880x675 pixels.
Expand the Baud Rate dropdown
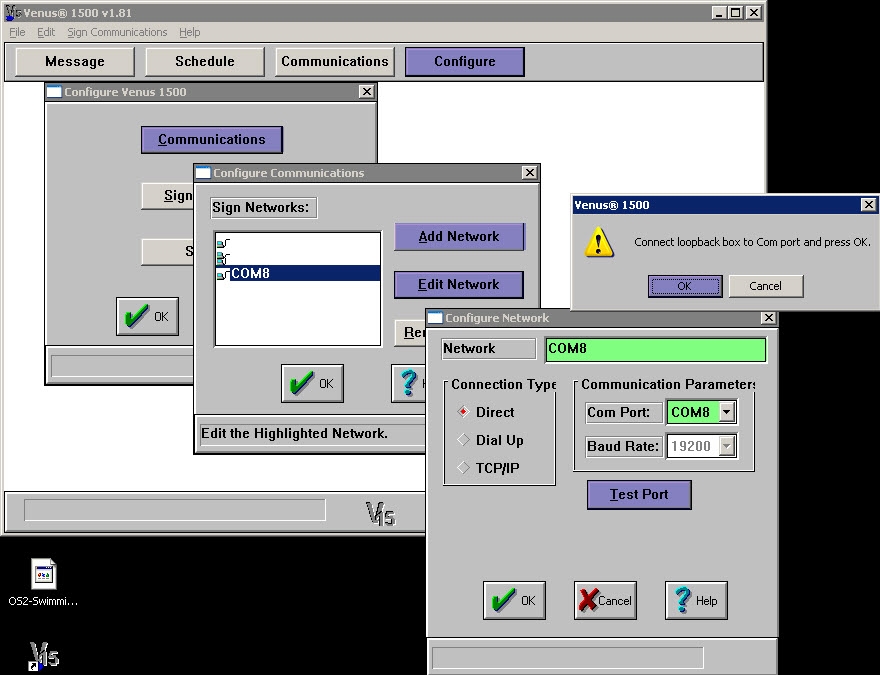[x=727, y=446]
